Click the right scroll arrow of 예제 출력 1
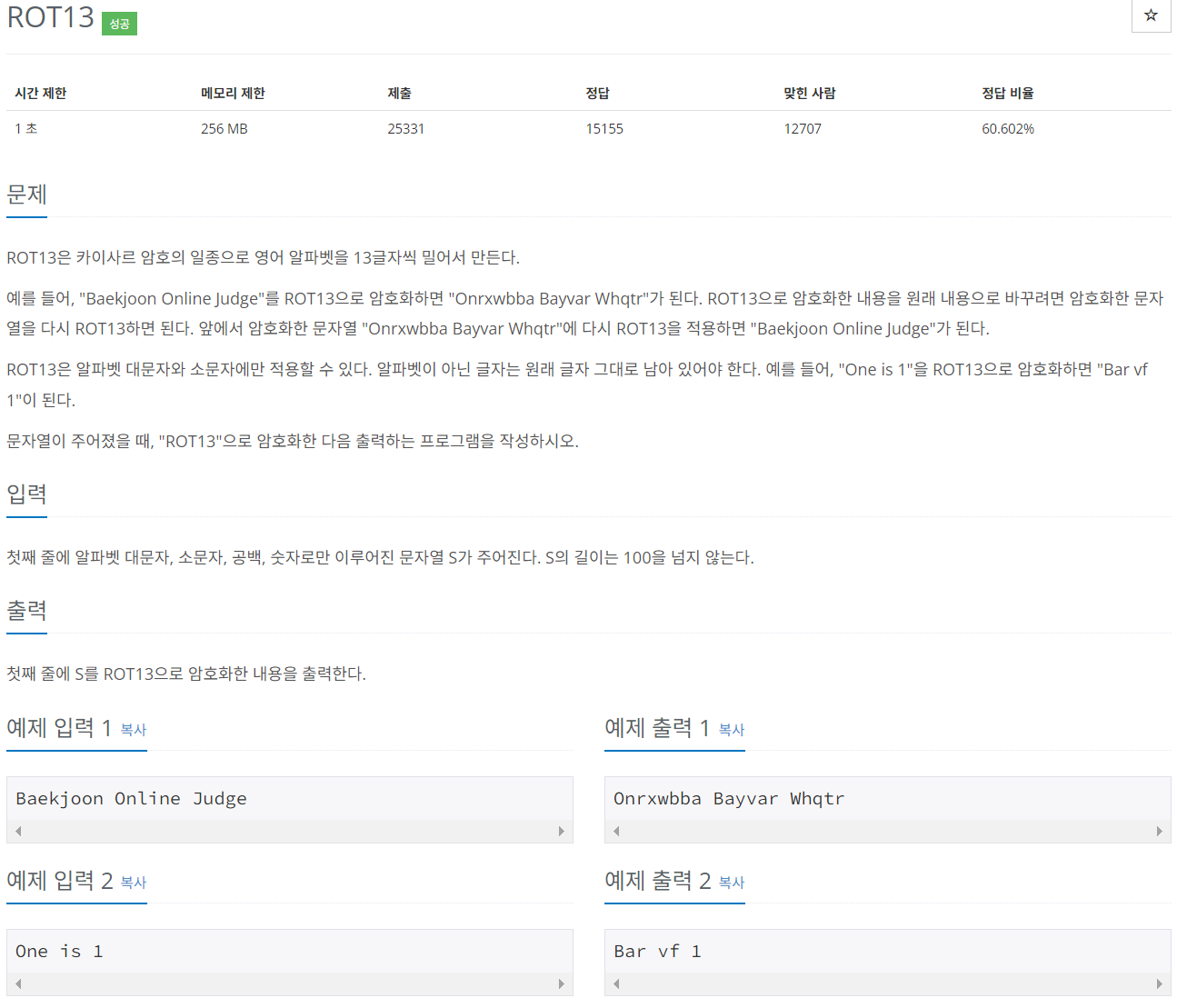 point(1160,831)
